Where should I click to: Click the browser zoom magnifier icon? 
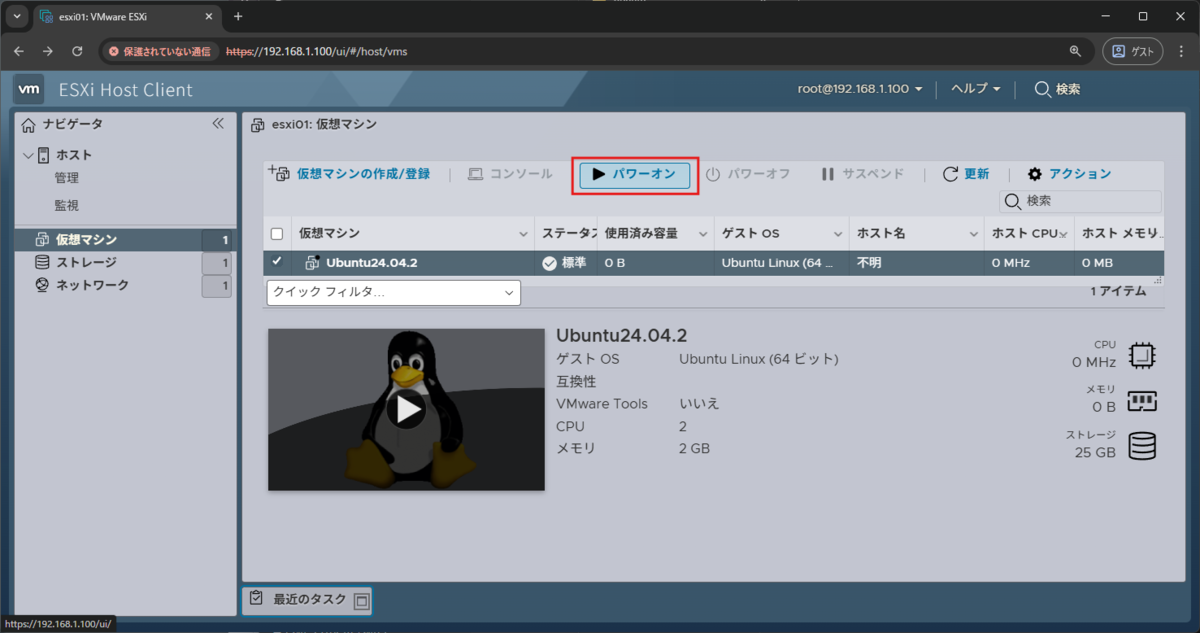(x=1075, y=51)
